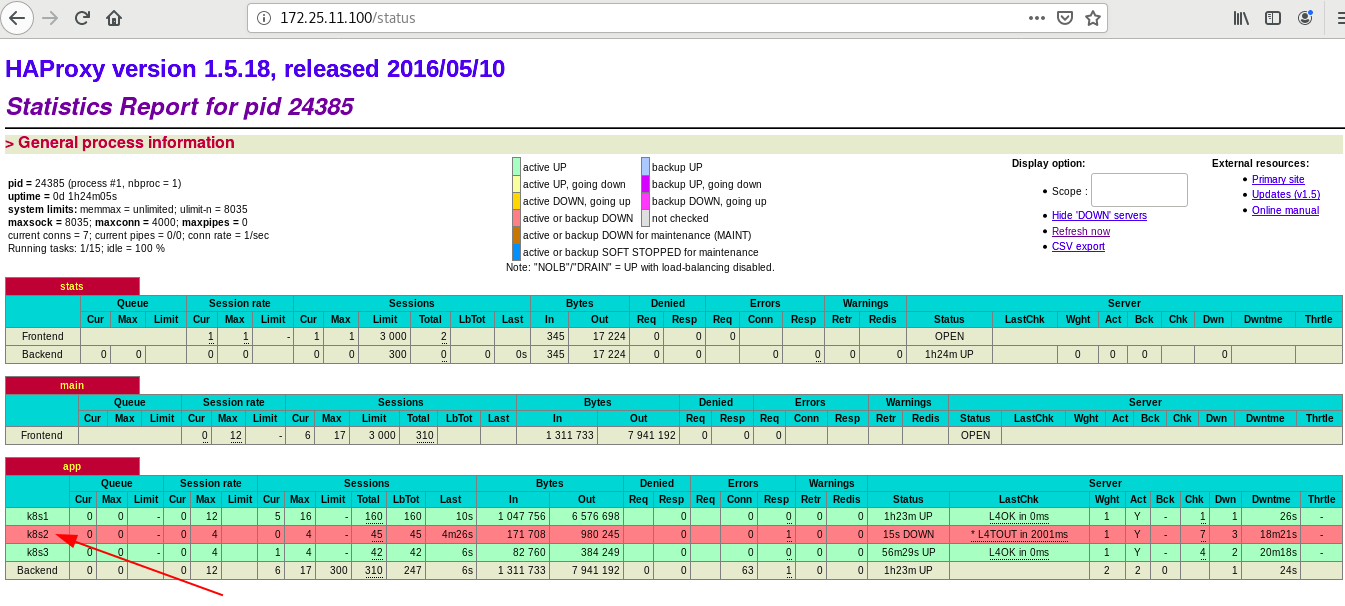The width and height of the screenshot is (1345, 606).
Task: Open the Online manual link
Action: (x=1285, y=210)
